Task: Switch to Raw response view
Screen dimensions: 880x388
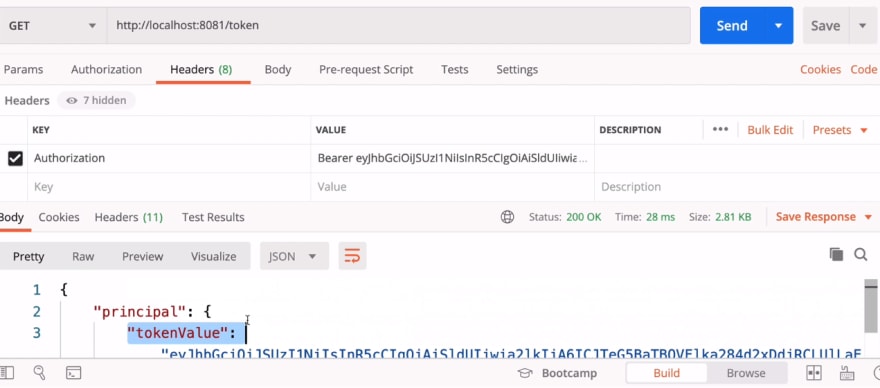Action: pyautogui.click(x=83, y=256)
